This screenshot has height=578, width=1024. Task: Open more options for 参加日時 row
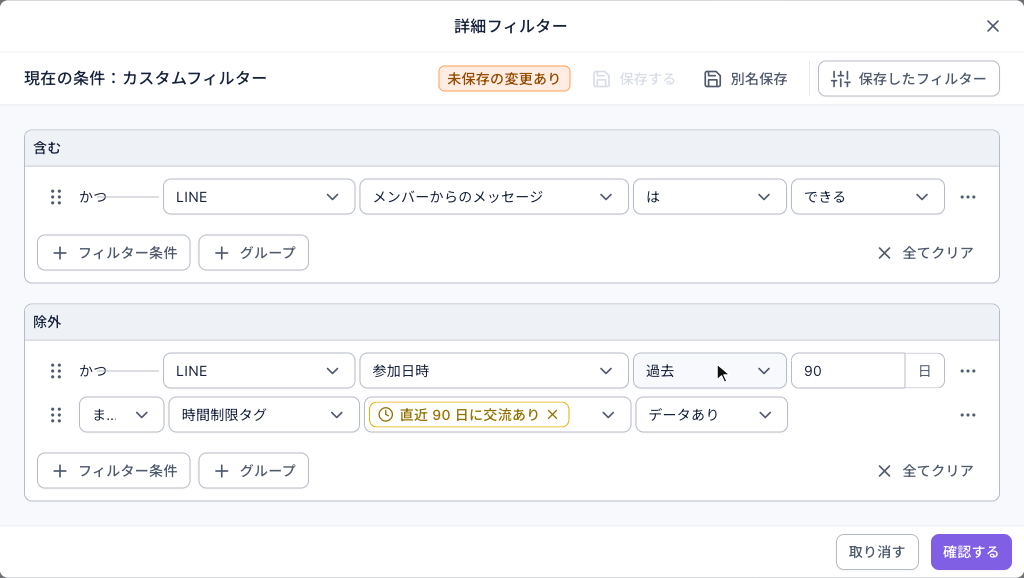[968, 371]
